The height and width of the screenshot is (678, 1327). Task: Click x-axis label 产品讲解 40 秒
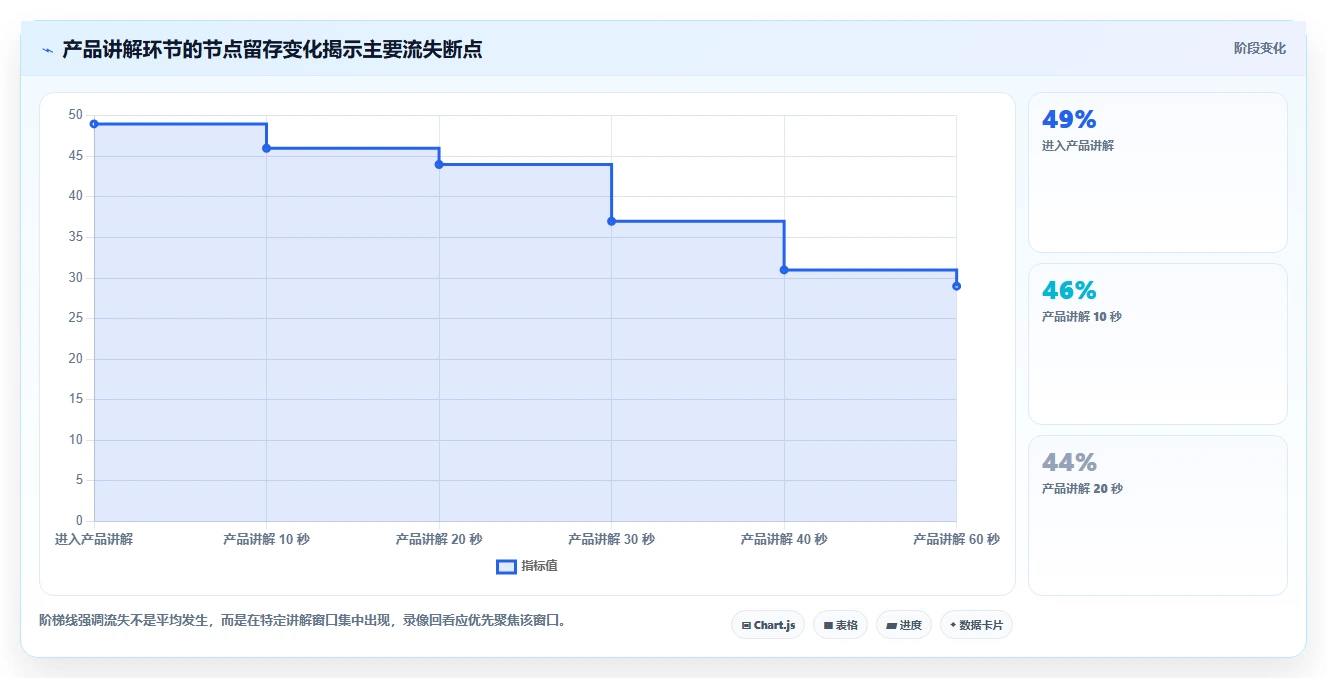pos(784,539)
